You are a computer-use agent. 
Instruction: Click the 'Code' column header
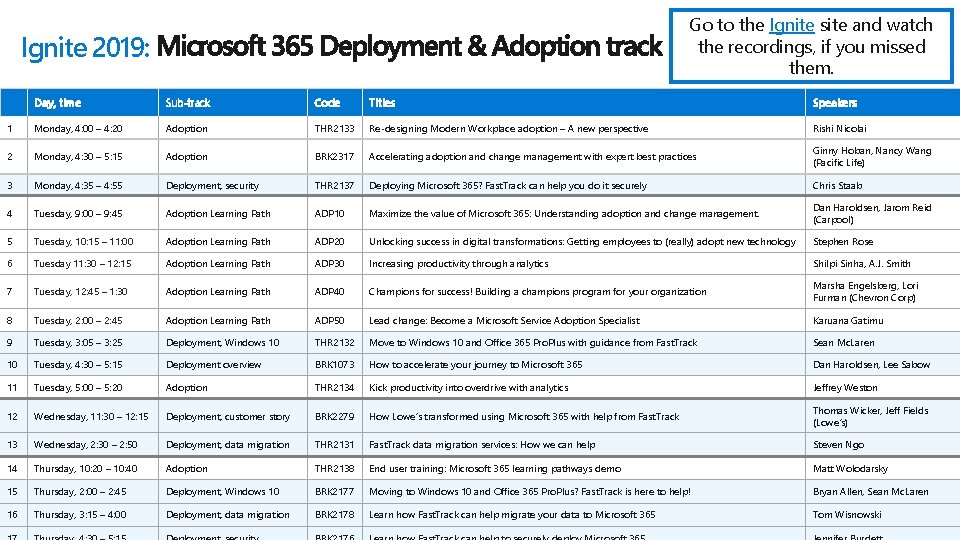[327, 103]
